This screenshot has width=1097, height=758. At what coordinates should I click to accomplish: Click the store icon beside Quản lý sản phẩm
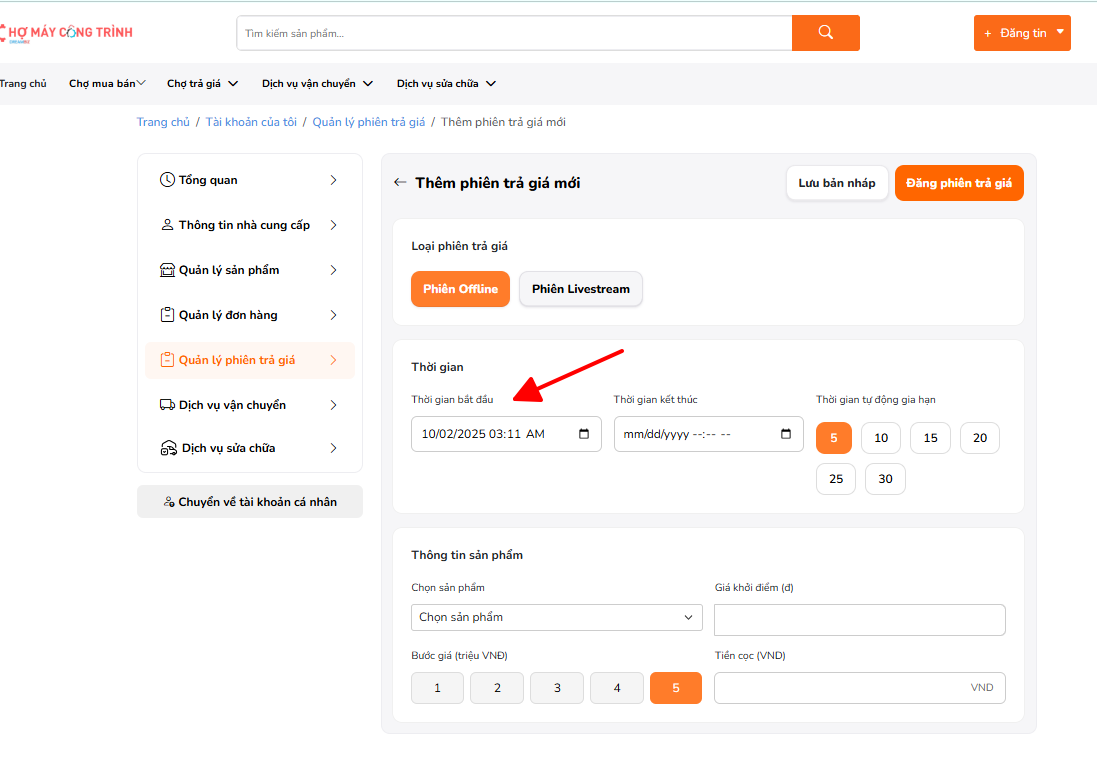pos(167,270)
